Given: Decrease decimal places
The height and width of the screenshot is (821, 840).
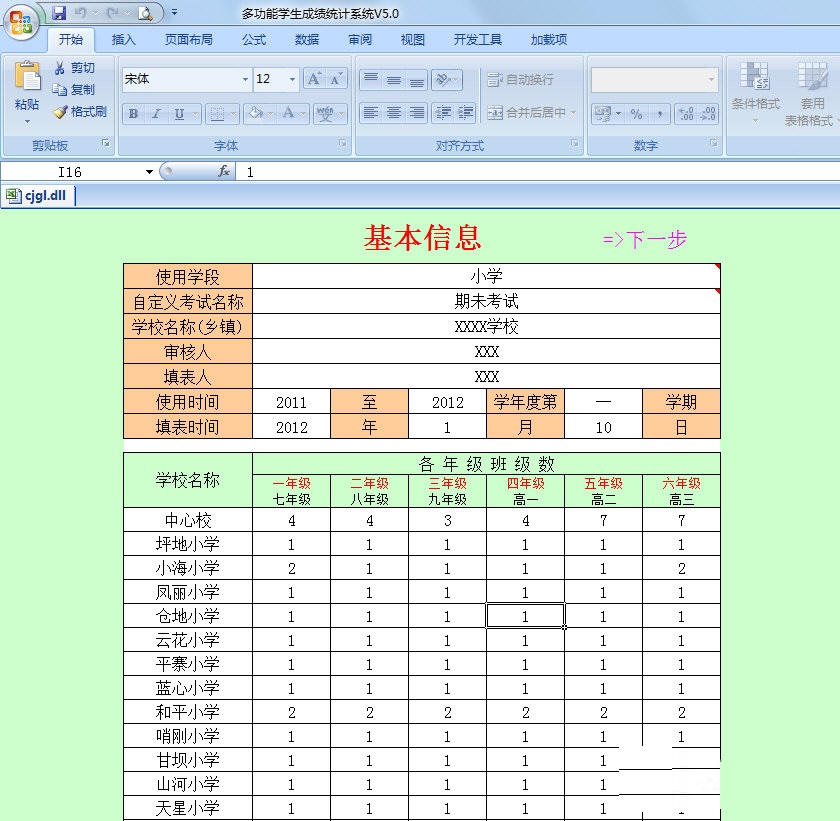Looking at the screenshot, I should pos(708,114).
